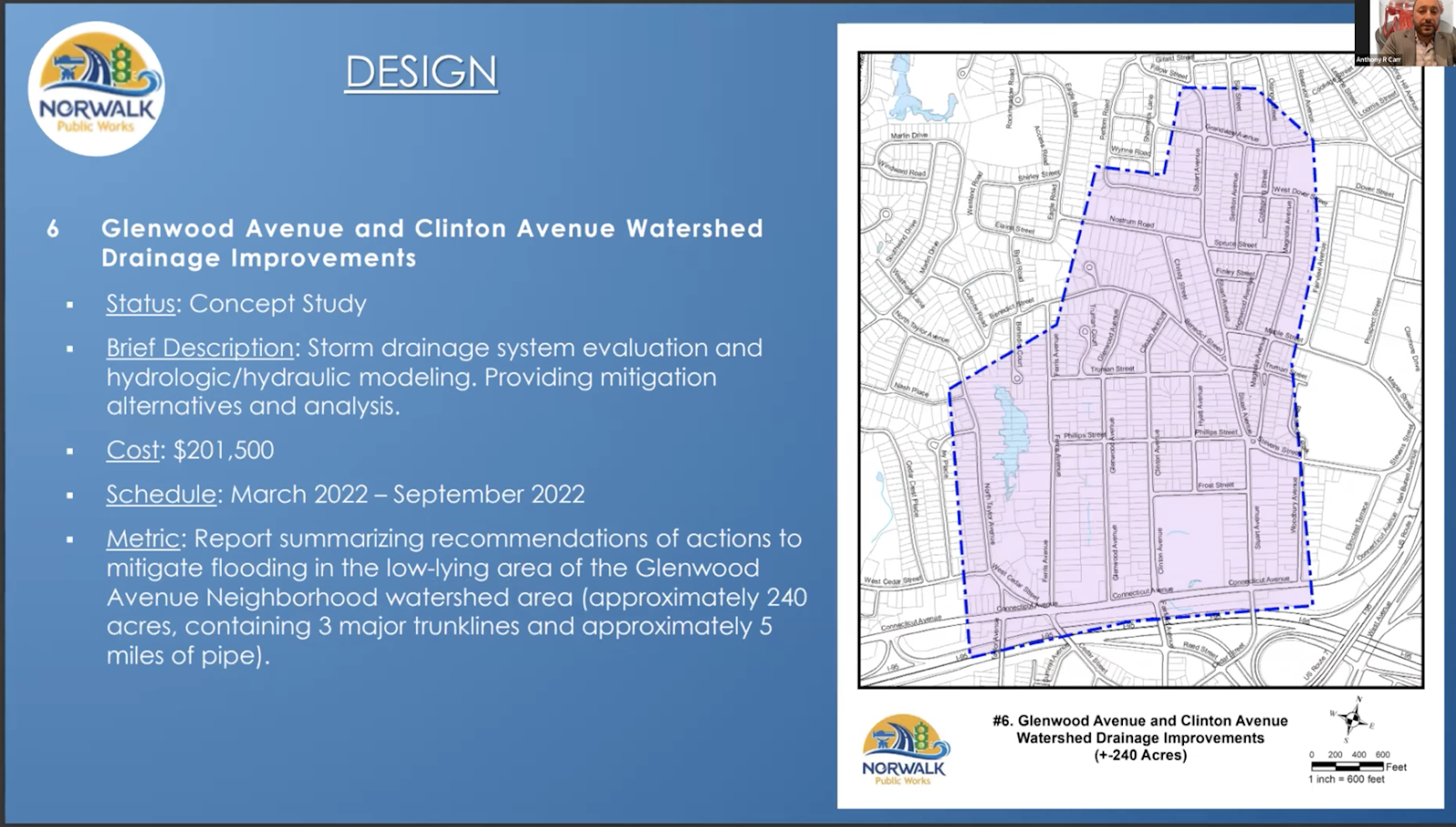
Task: Click 'Drainage Improvements' in the project title
Action: [258, 258]
